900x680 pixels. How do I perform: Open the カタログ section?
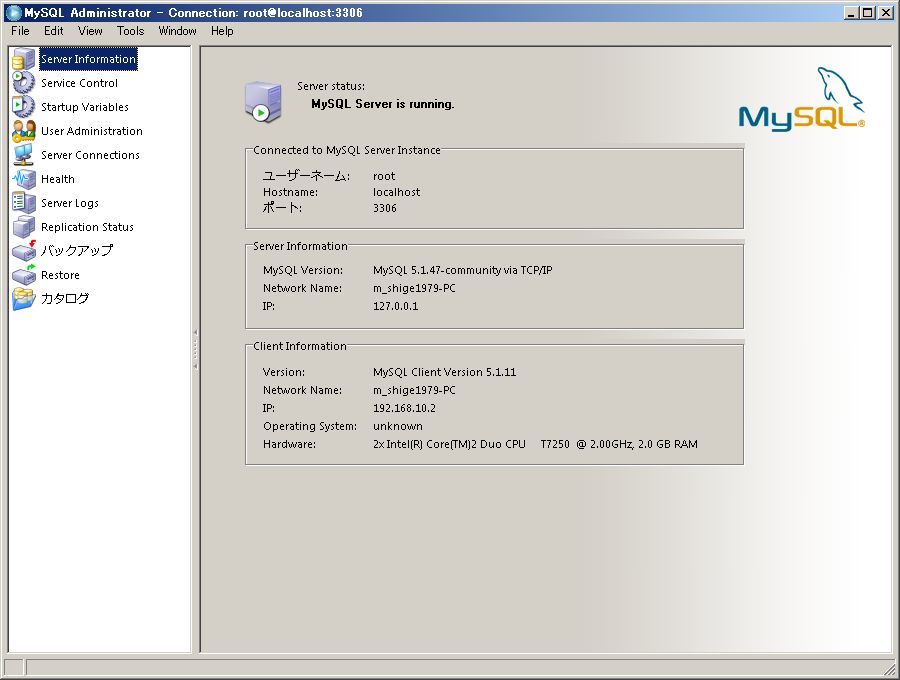[65, 298]
